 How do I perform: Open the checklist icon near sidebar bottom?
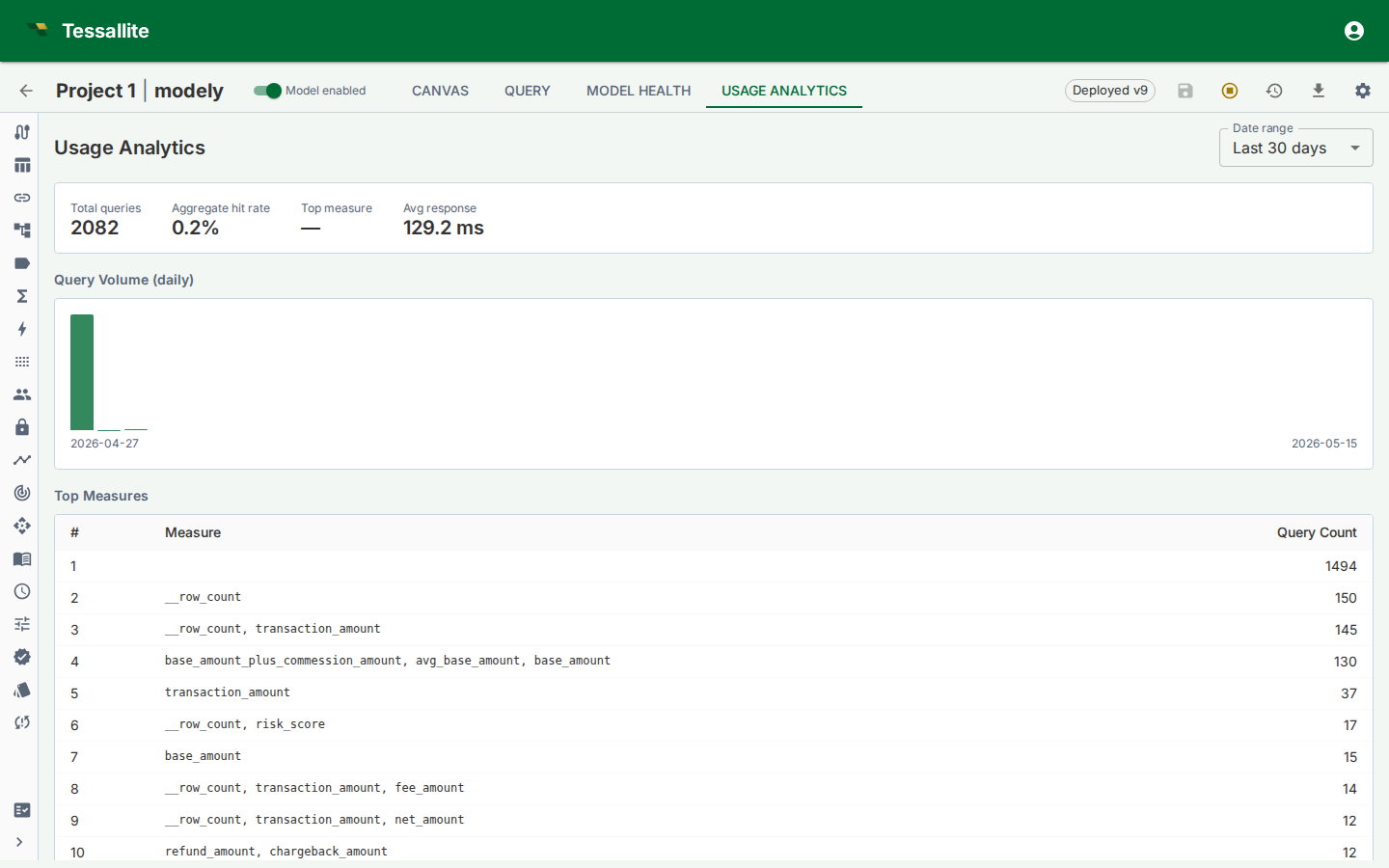22,810
